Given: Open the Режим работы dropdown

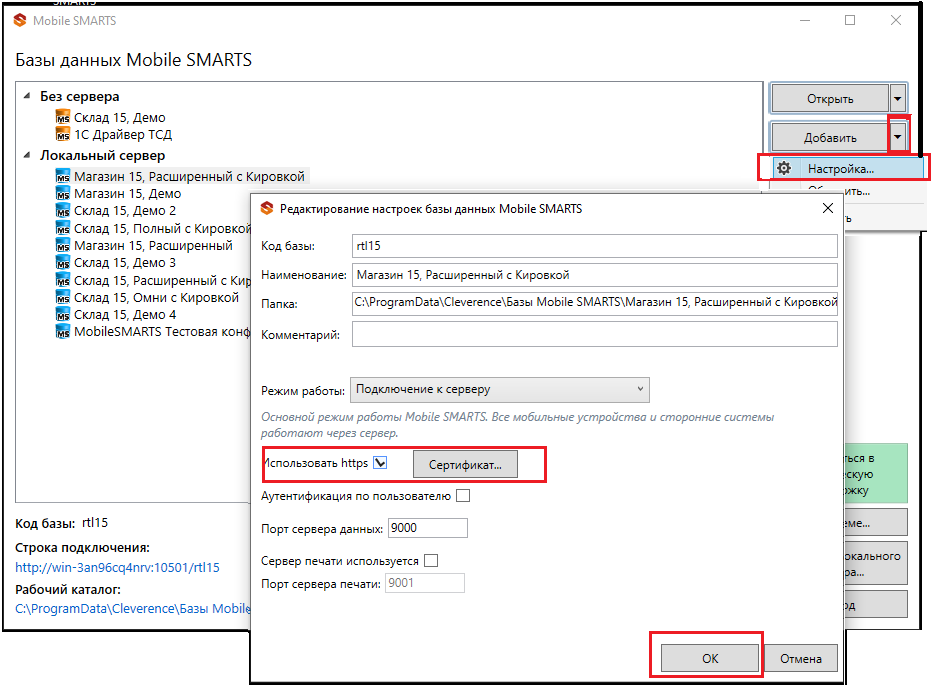Looking at the screenshot, I should [x=500, y=390].
